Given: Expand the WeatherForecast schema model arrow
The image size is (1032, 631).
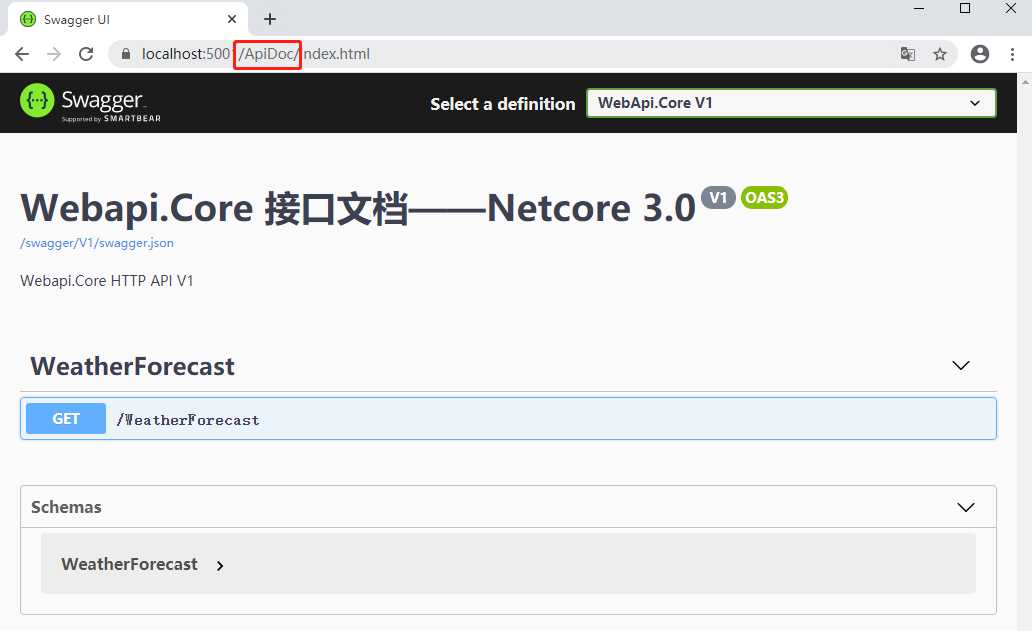Looking at the screenshot, I should [220, 565].
